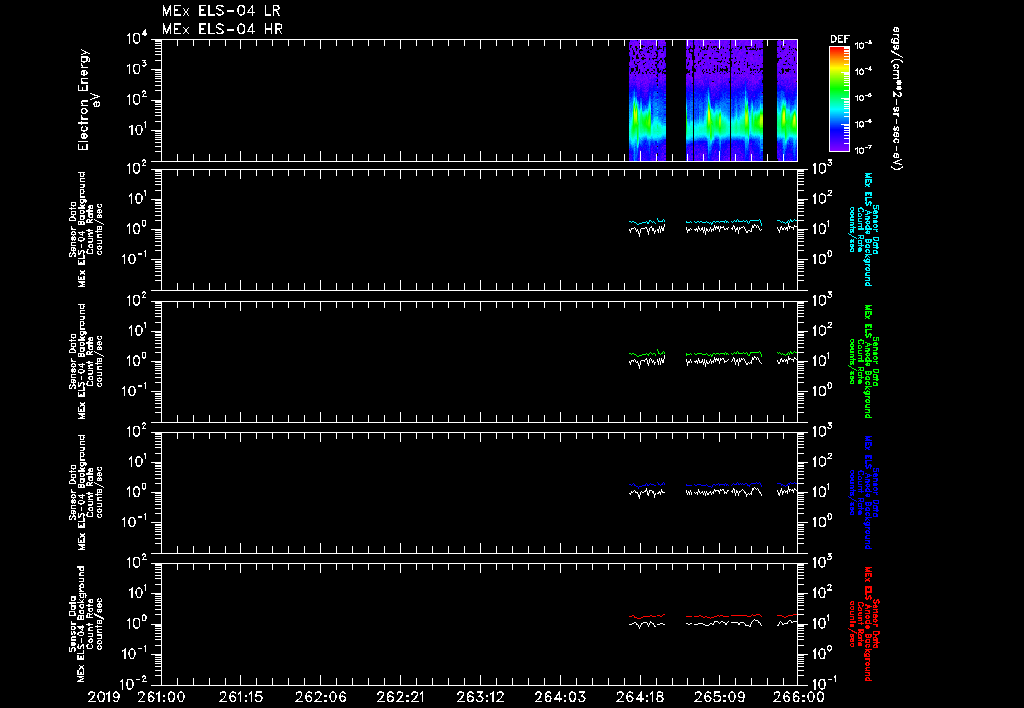Click the 10^-2 tick label on bottom panel's left axis
The height and width of the screenshot is (708, 1024).
click(135, 683)
